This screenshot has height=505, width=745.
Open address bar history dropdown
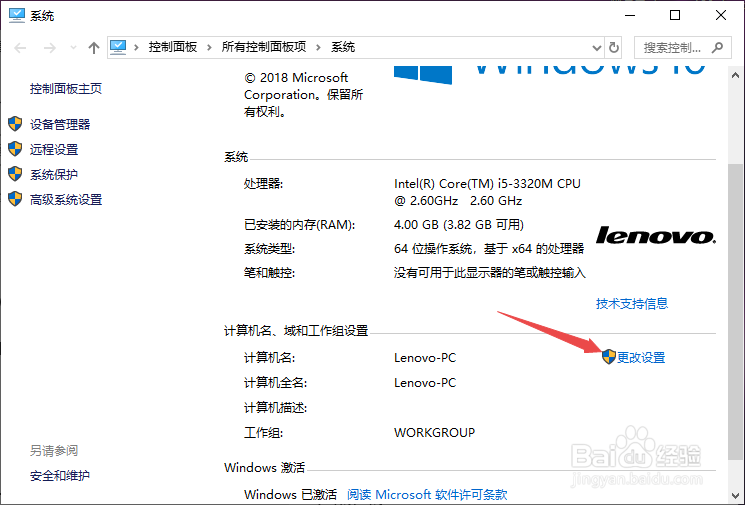[x=597, y=48]
